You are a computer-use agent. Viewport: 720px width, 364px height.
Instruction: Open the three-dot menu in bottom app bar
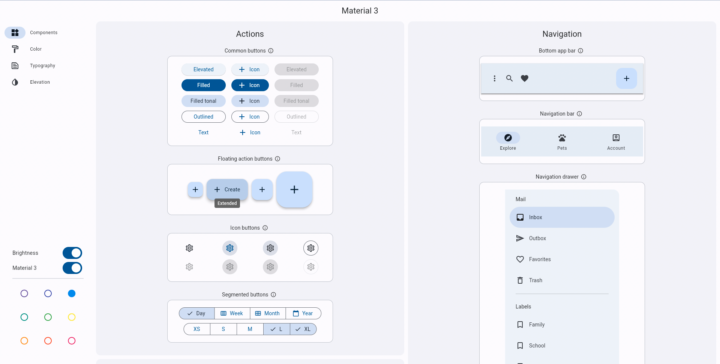tap(495, 78)
